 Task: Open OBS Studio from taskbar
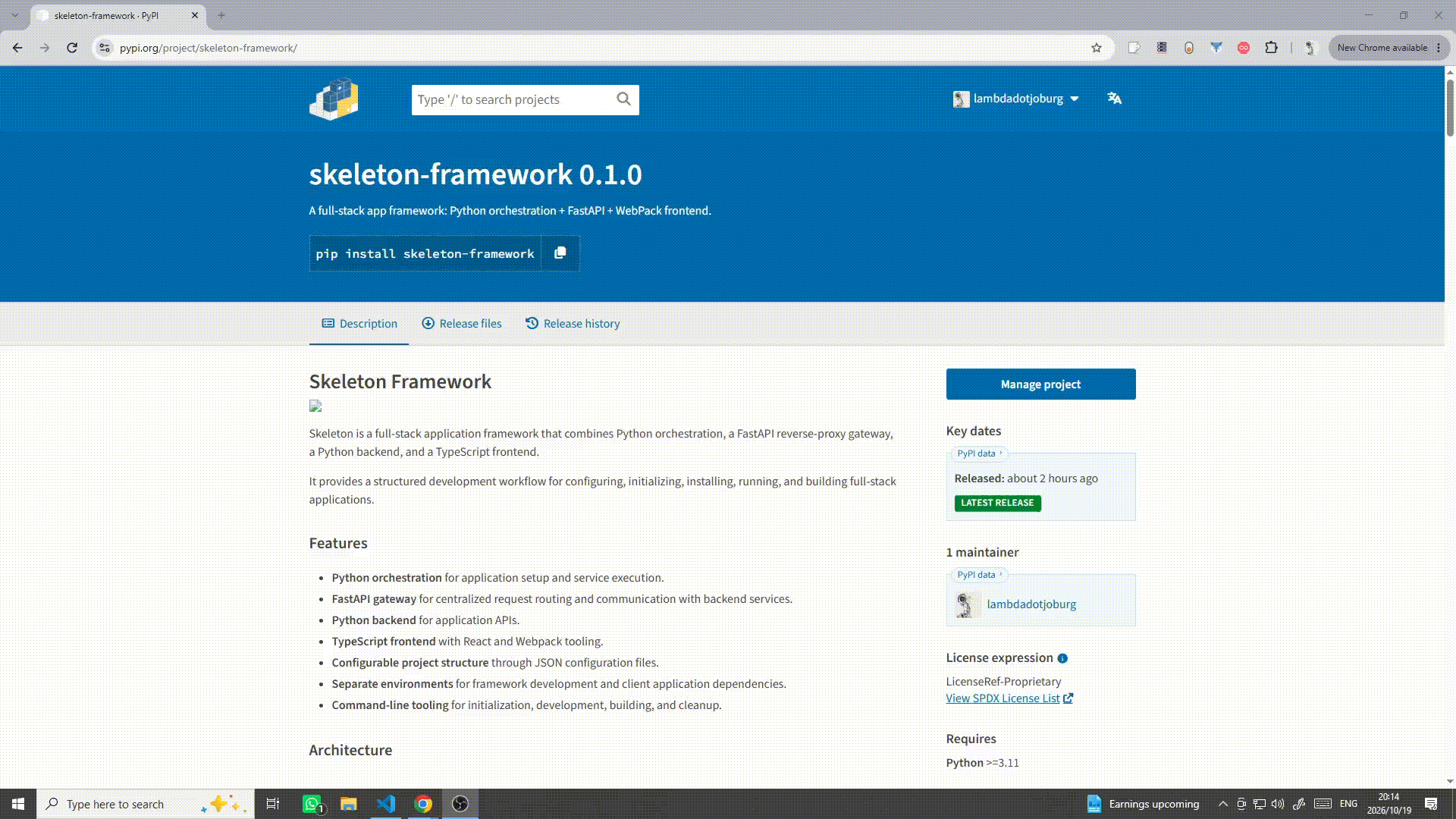click(x=460, y=804)
